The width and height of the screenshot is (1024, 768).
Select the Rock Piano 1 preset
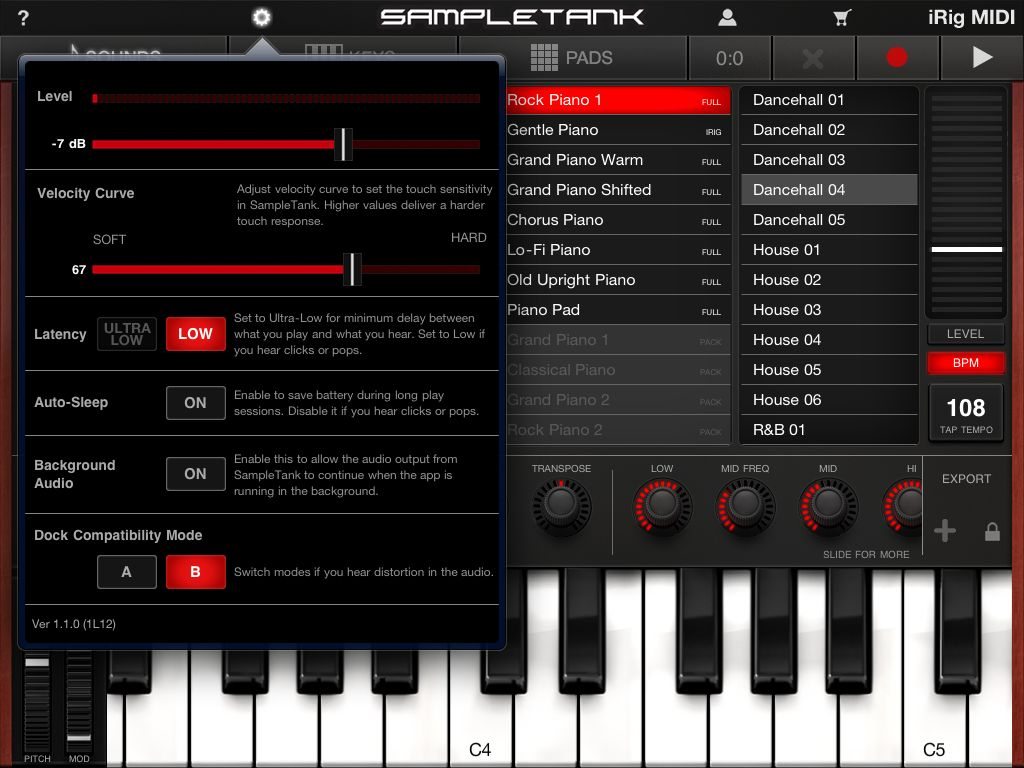pos(617,100)
